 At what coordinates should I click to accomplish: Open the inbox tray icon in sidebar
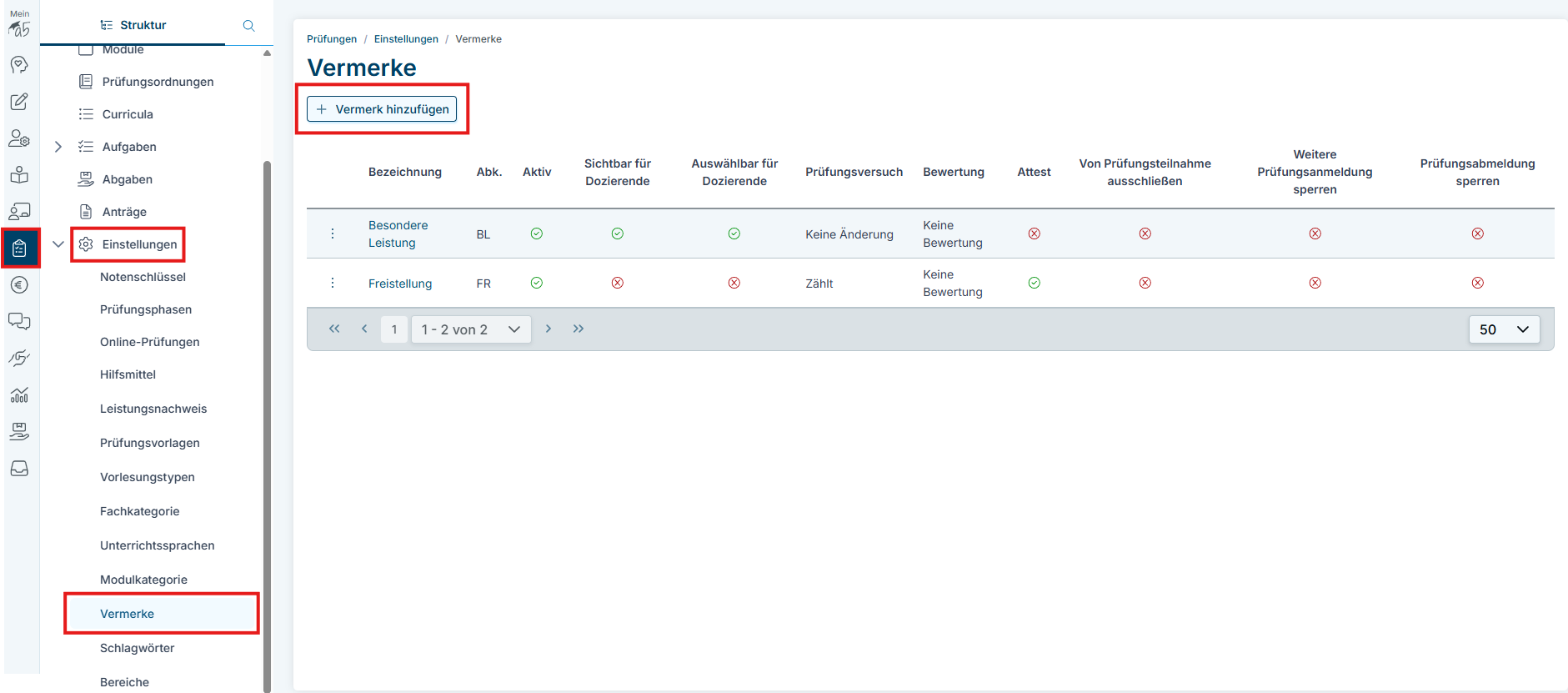[19, 469]
